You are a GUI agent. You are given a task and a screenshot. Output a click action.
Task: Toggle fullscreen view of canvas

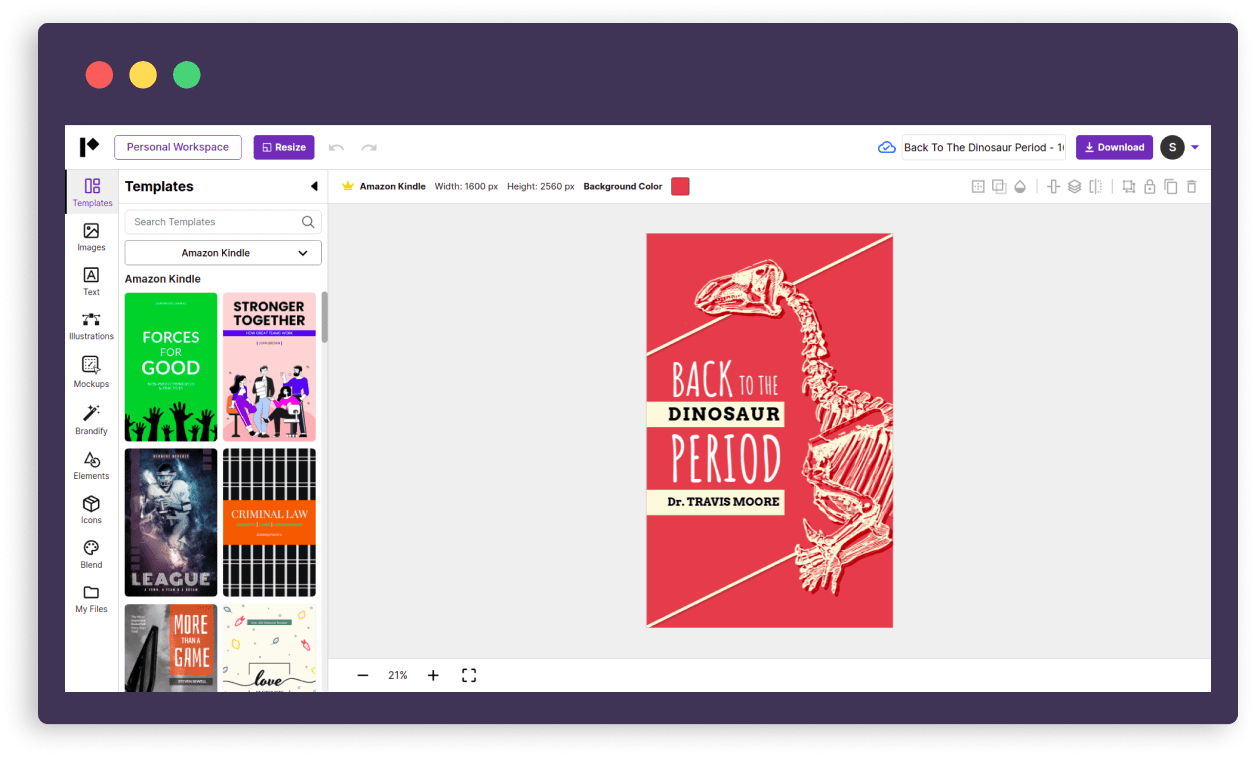[x=469, y=675]
